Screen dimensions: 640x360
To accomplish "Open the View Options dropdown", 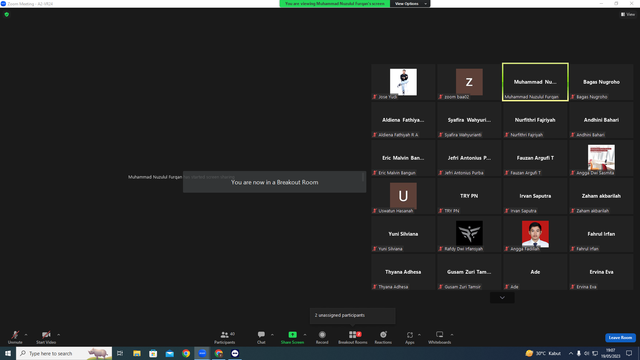I will (x=410, y=4).
